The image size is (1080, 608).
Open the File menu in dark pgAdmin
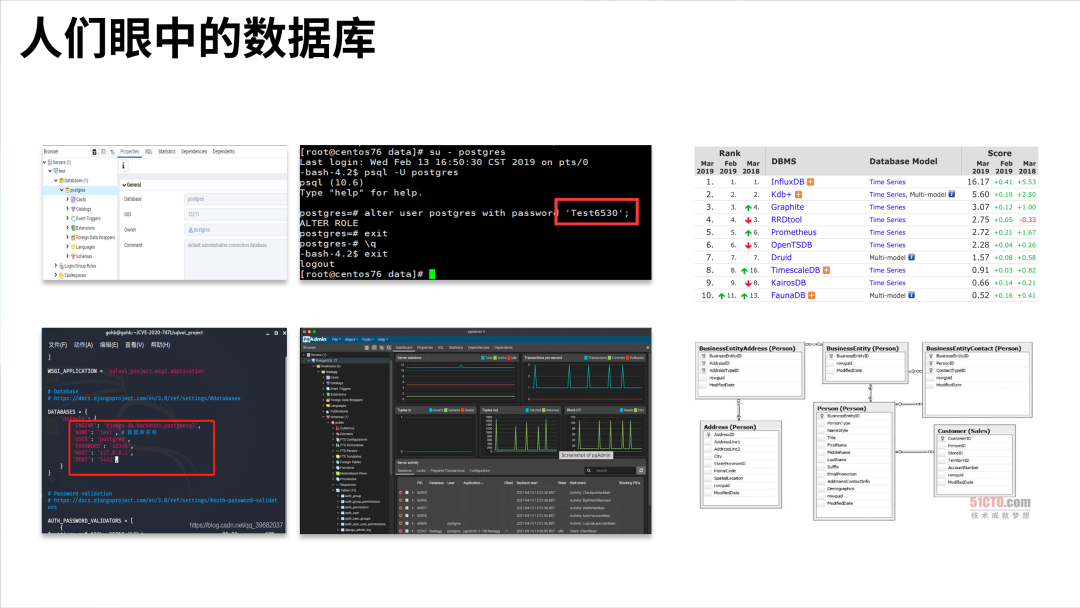[x=336, y=339]
